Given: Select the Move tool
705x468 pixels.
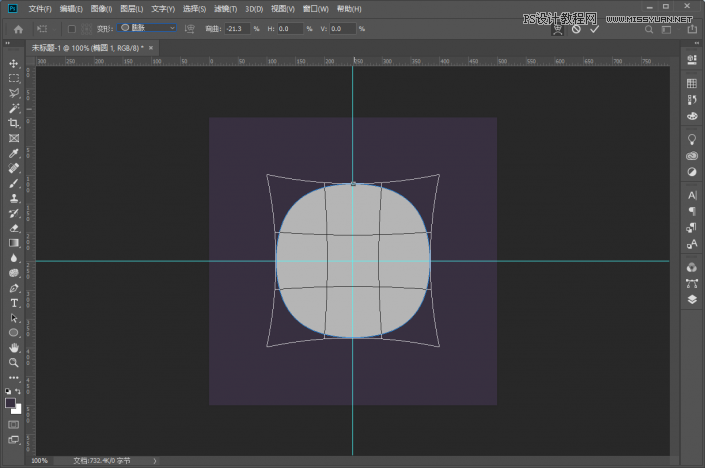Looking at the screenshot, I should 13,63.
